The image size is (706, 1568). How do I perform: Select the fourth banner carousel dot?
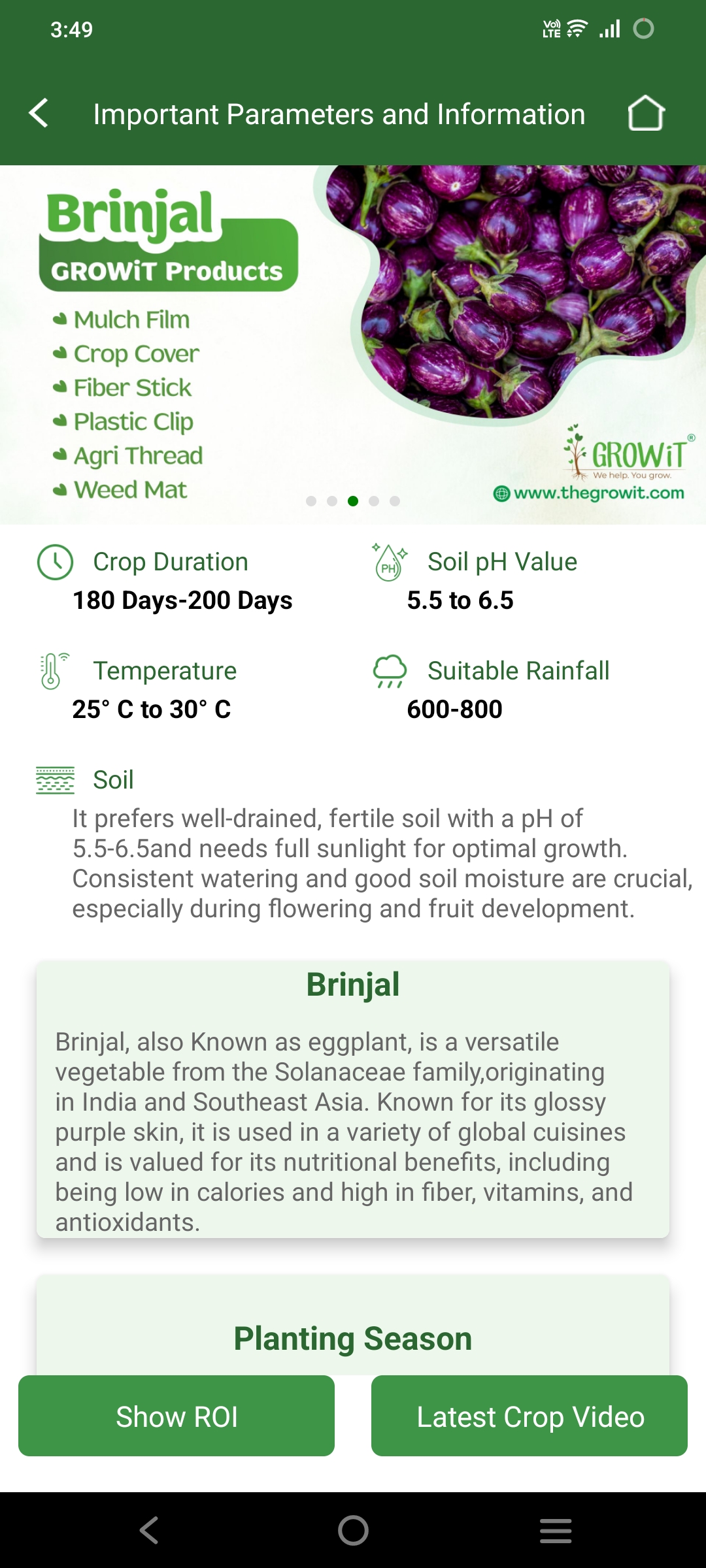pyautogui.click(x=374, y=501)
